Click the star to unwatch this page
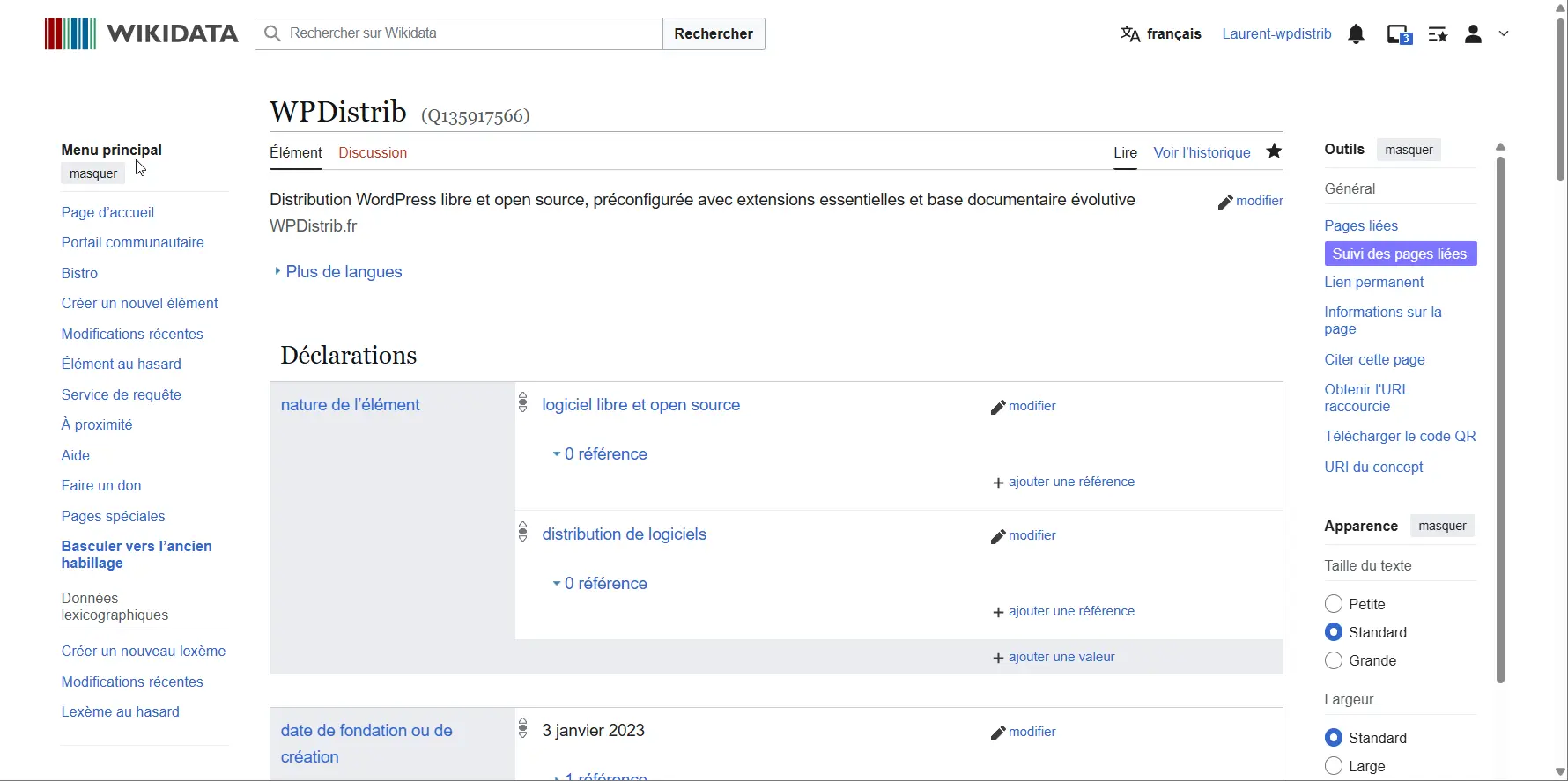Image resolution: width=1568 pixels, height=781 pixels. [1274, 151]
